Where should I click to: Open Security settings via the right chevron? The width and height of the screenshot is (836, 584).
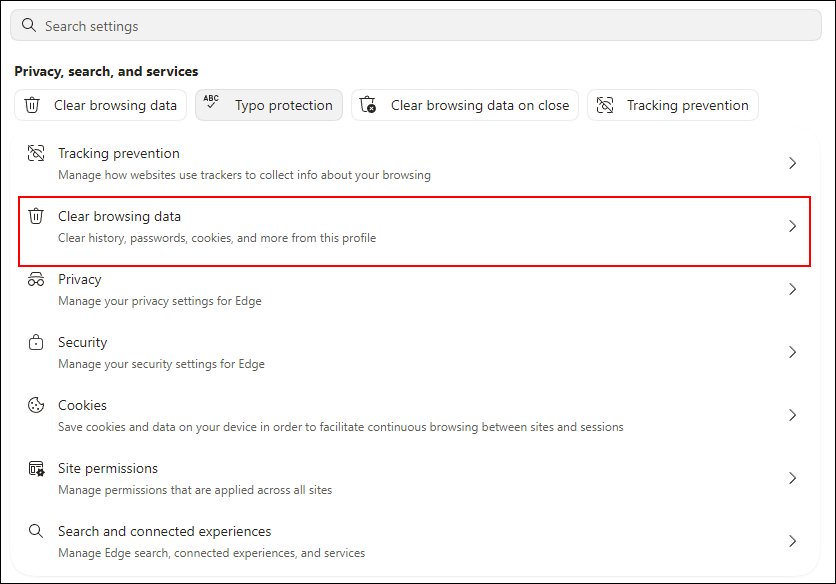[x=792, y=352]
